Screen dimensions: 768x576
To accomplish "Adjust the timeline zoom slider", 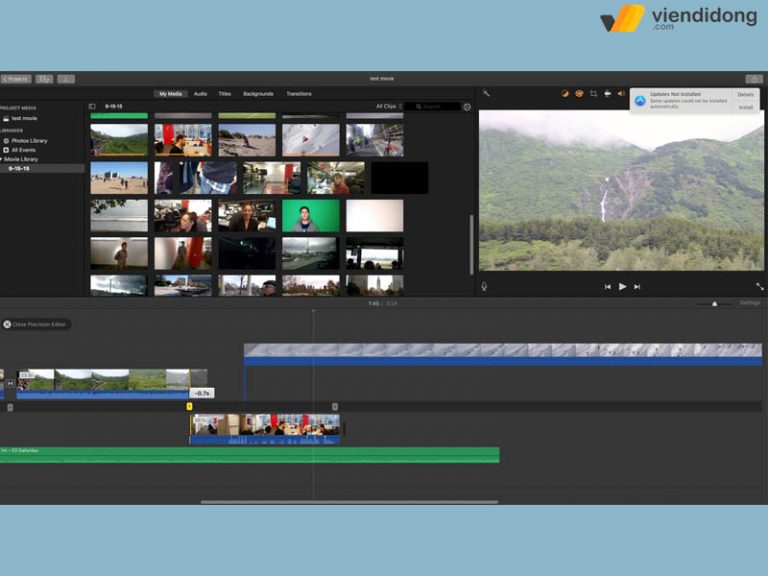I will pos(714,304).
